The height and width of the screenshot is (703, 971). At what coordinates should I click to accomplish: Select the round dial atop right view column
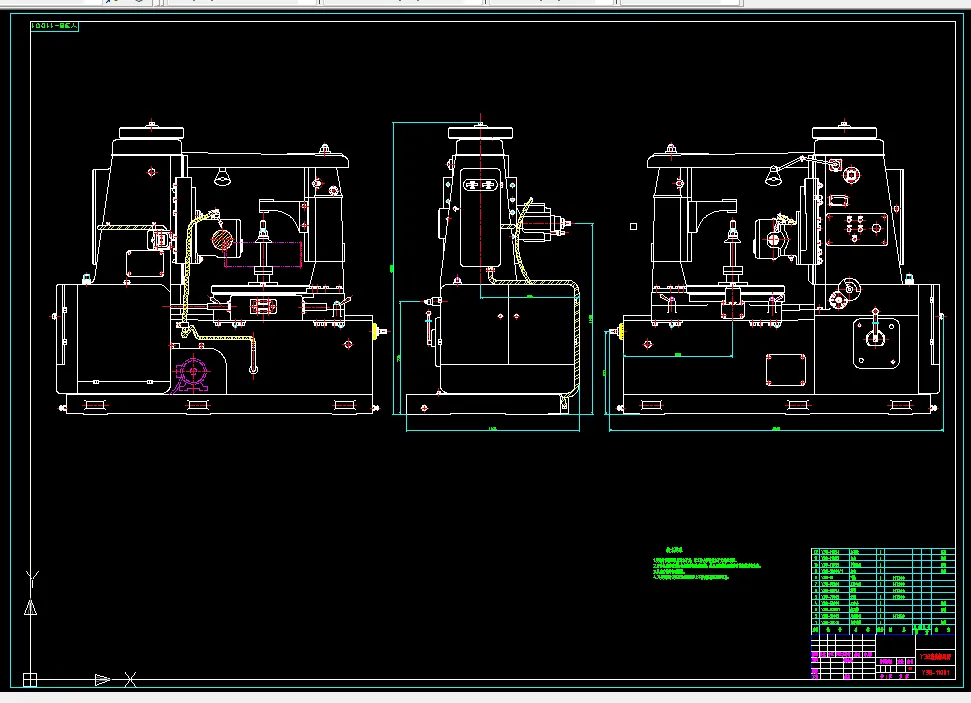pyautogui.click(x=851, y=175)
